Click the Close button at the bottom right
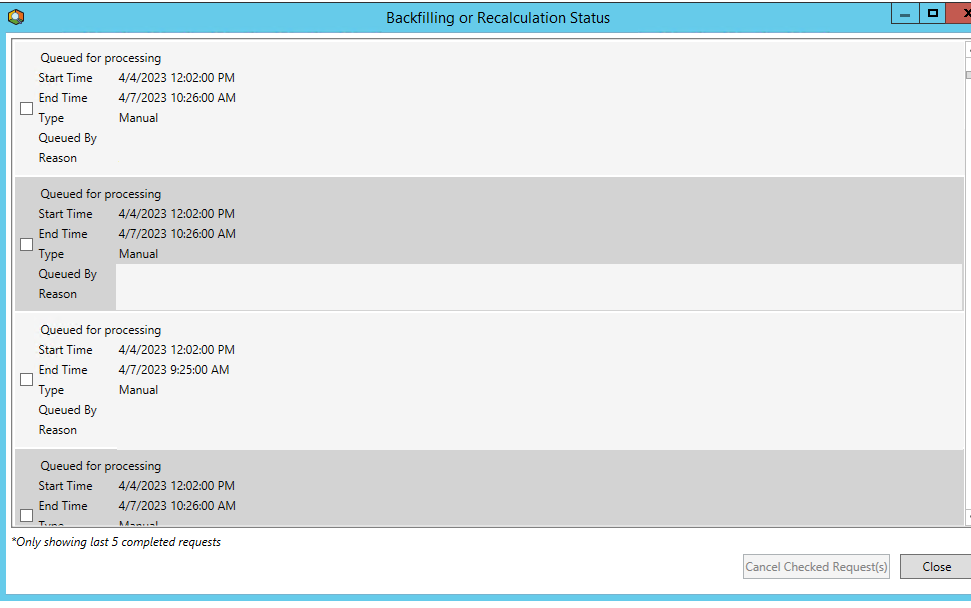 [936, 567]
